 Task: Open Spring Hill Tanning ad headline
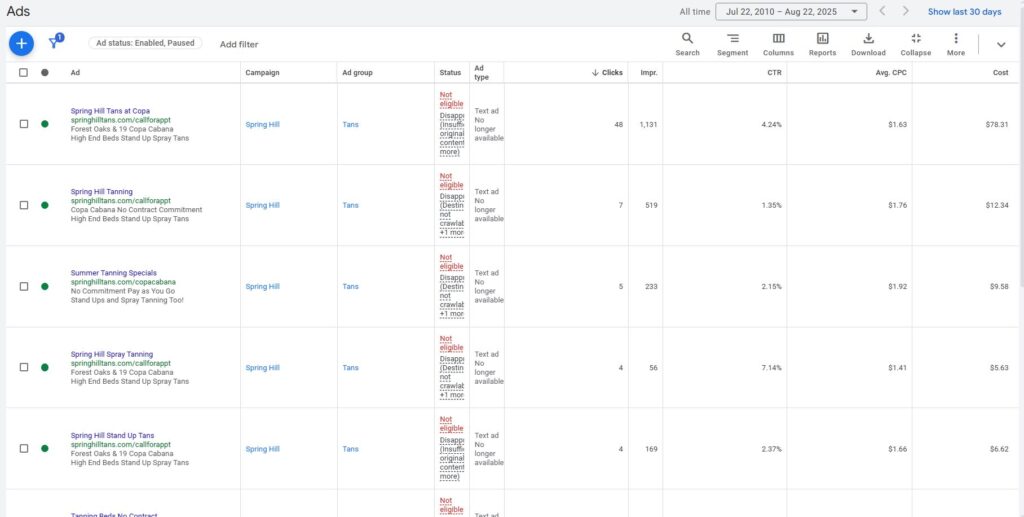click(101, 192)
